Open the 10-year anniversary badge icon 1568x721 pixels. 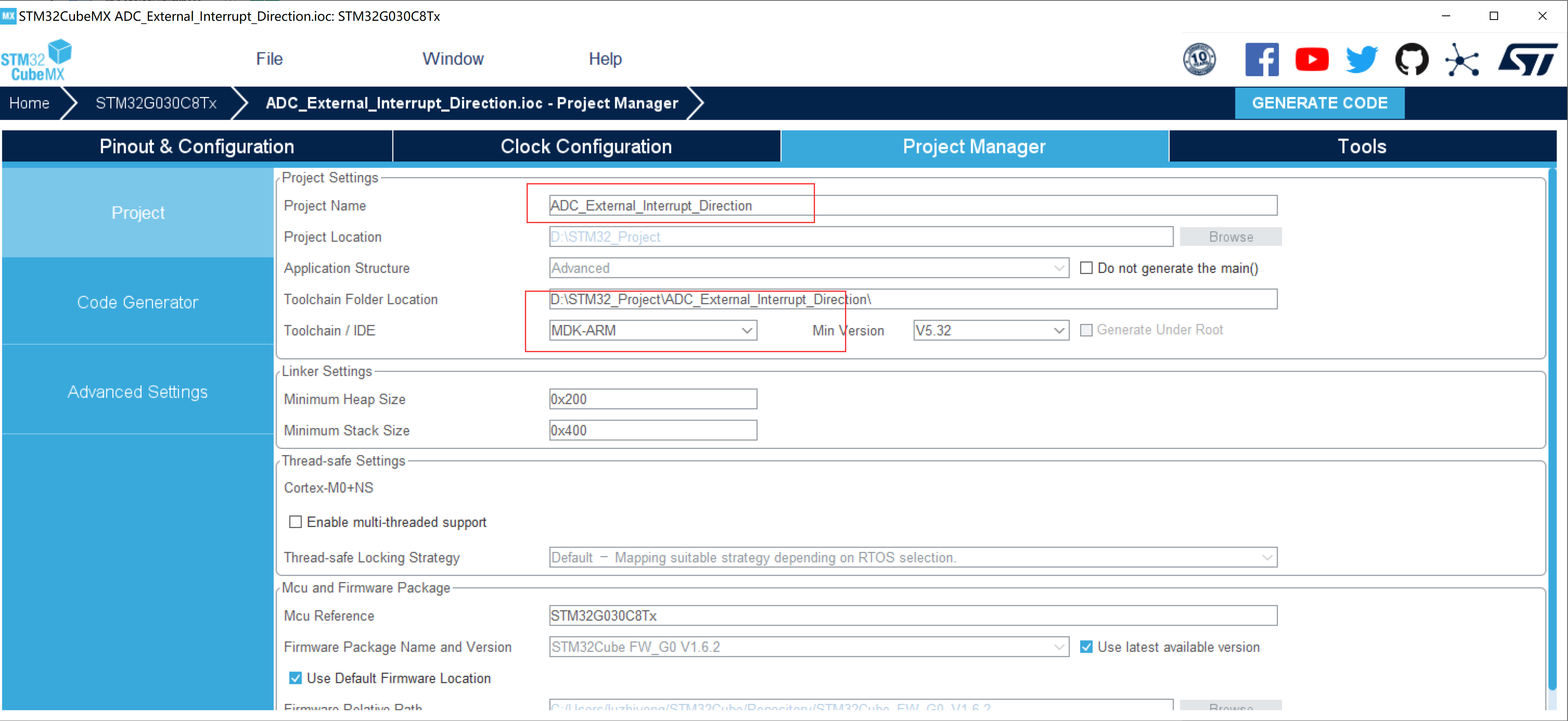1199,60
